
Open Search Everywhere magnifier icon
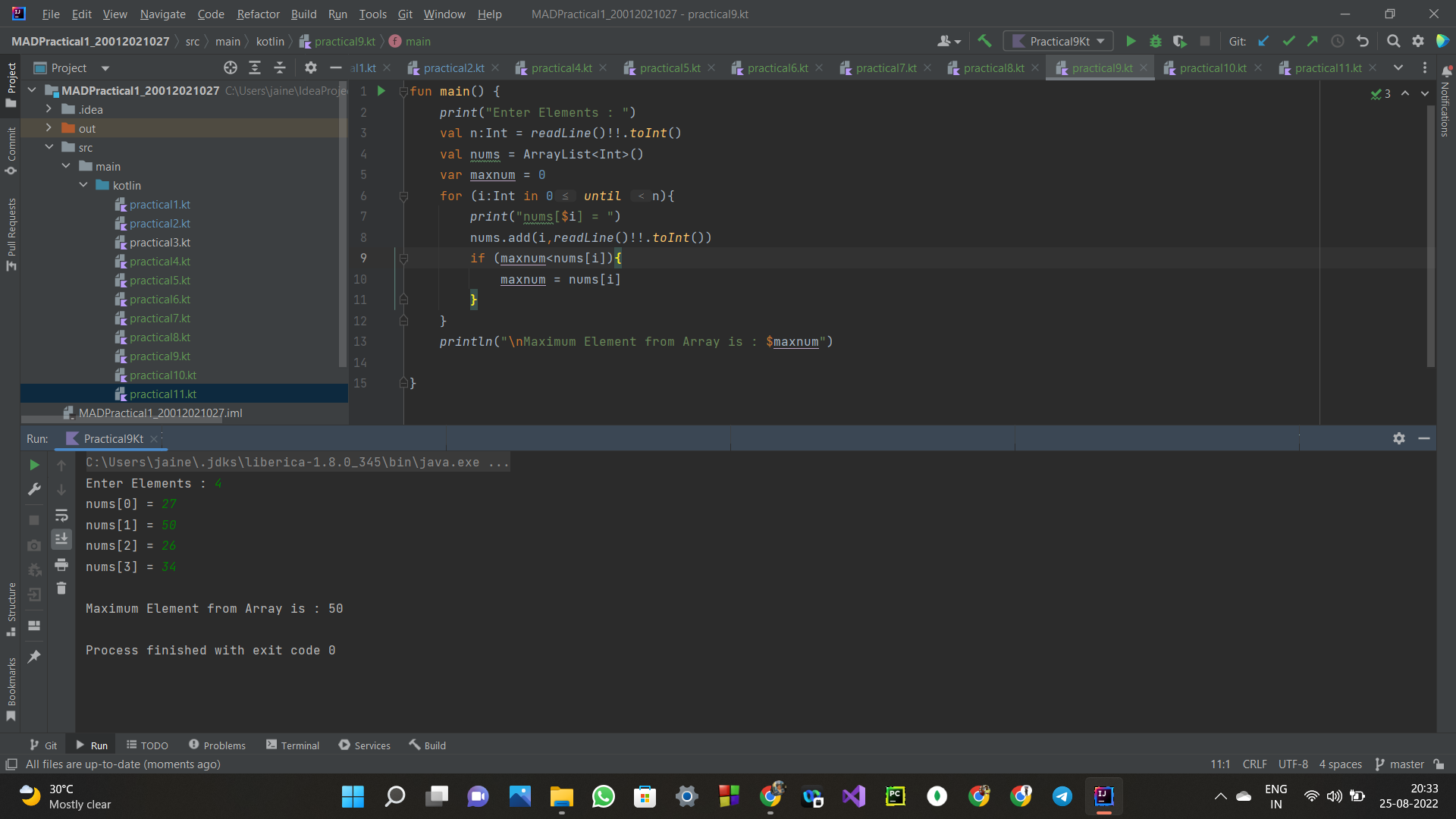coord(1394,41)
